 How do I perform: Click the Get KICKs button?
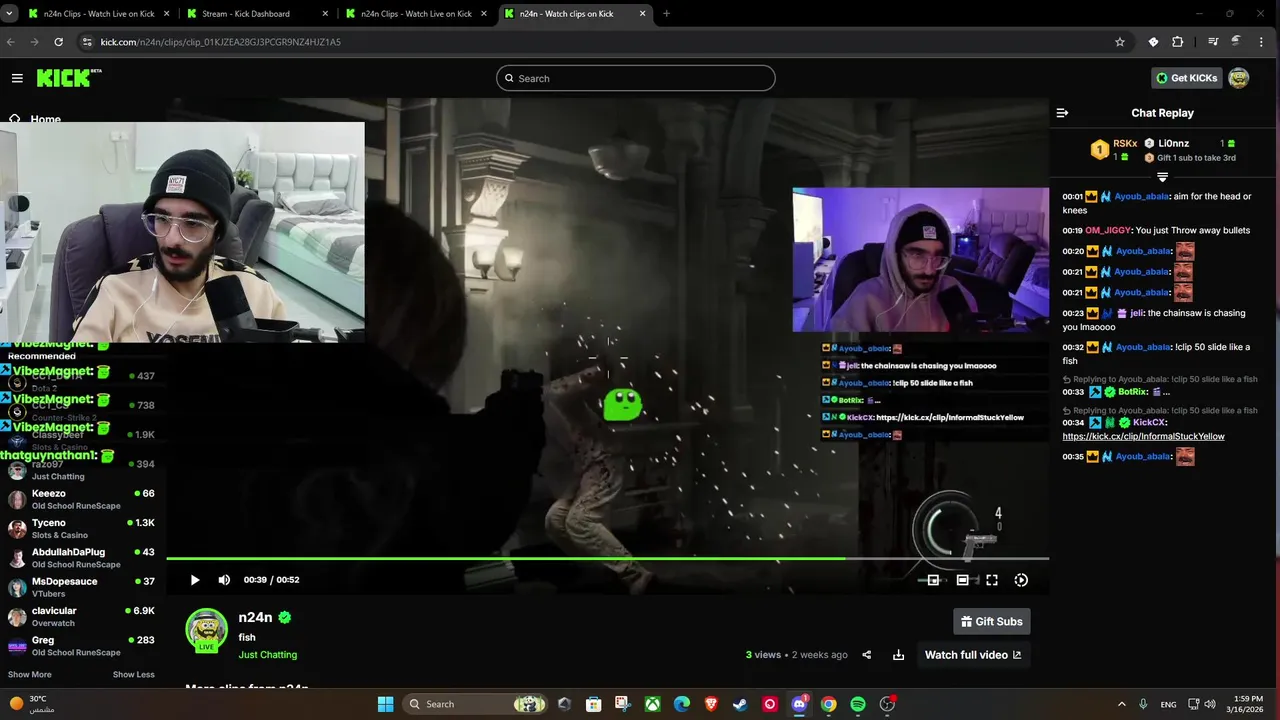pos(1187,78)
